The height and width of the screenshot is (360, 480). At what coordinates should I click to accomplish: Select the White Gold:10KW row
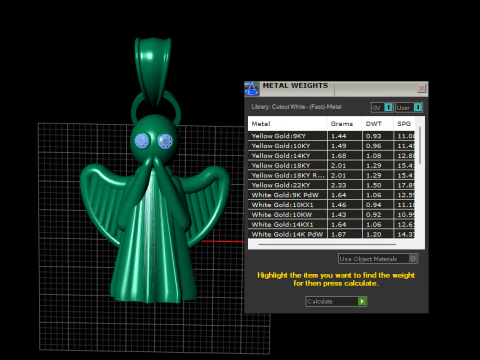332,215
